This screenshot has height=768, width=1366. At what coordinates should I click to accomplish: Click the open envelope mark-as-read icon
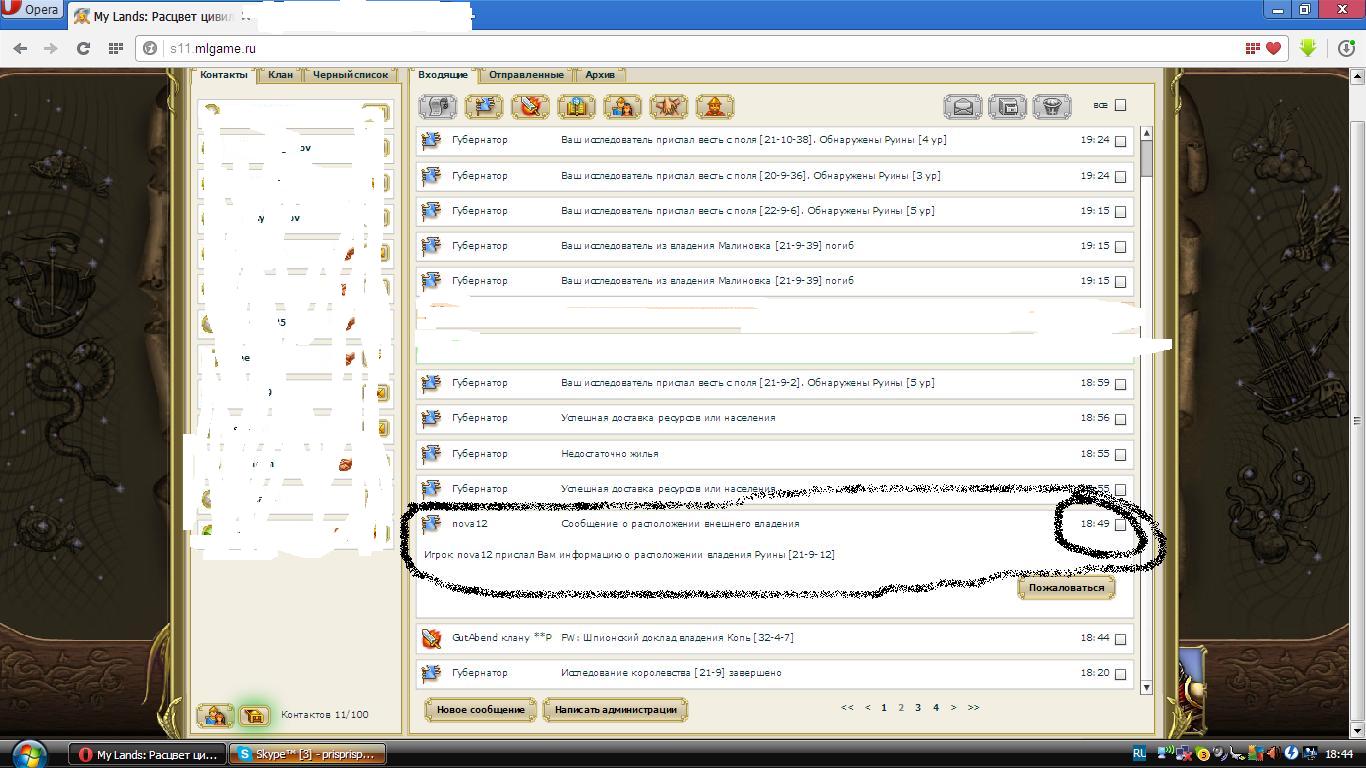(962, 106)
